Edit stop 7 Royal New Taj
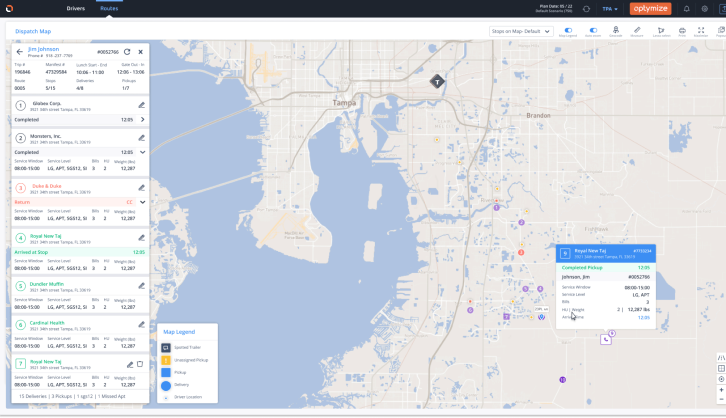 click(x=130, y=365)
